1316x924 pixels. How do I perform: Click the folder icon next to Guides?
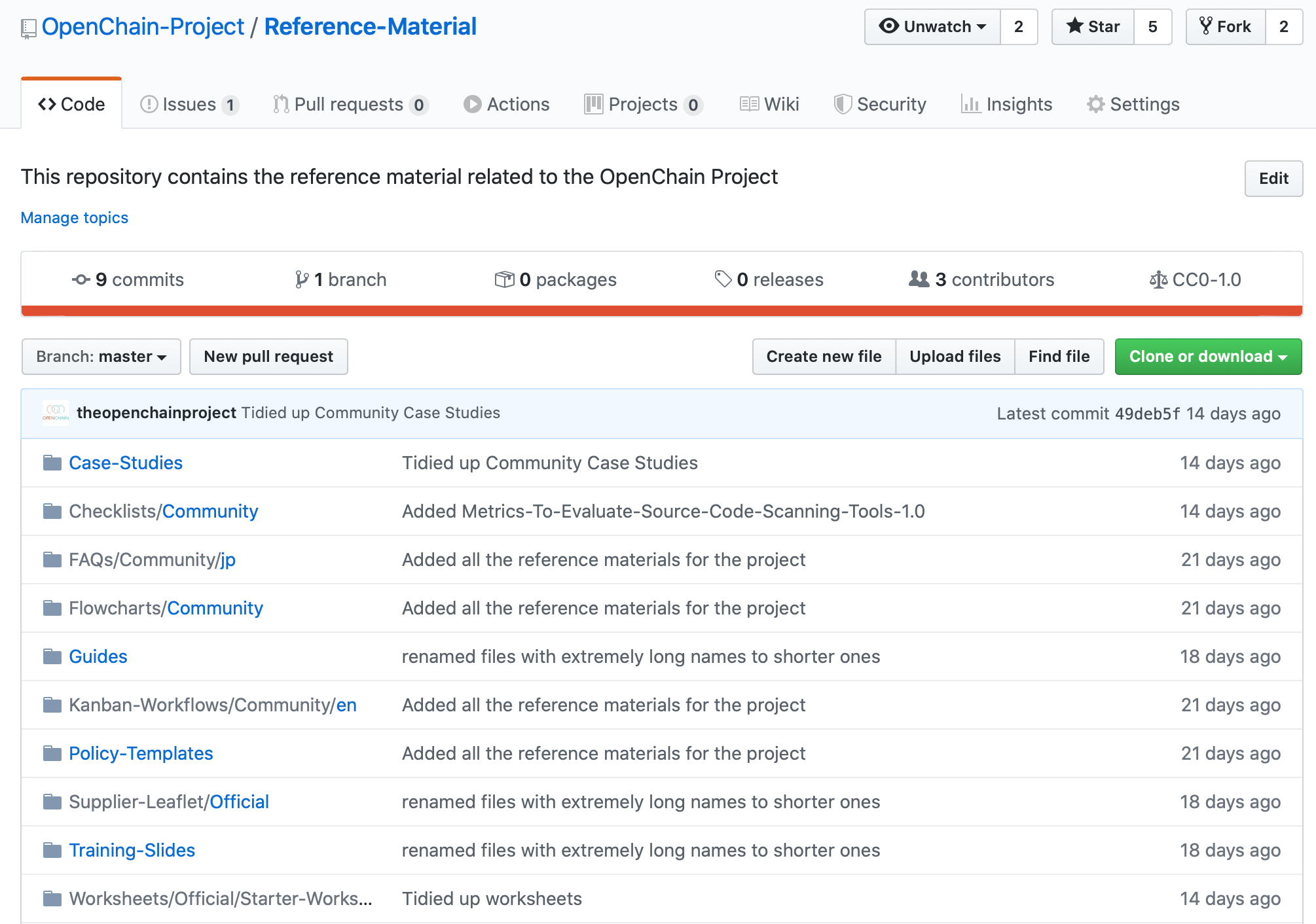click(x=52, y=657)
